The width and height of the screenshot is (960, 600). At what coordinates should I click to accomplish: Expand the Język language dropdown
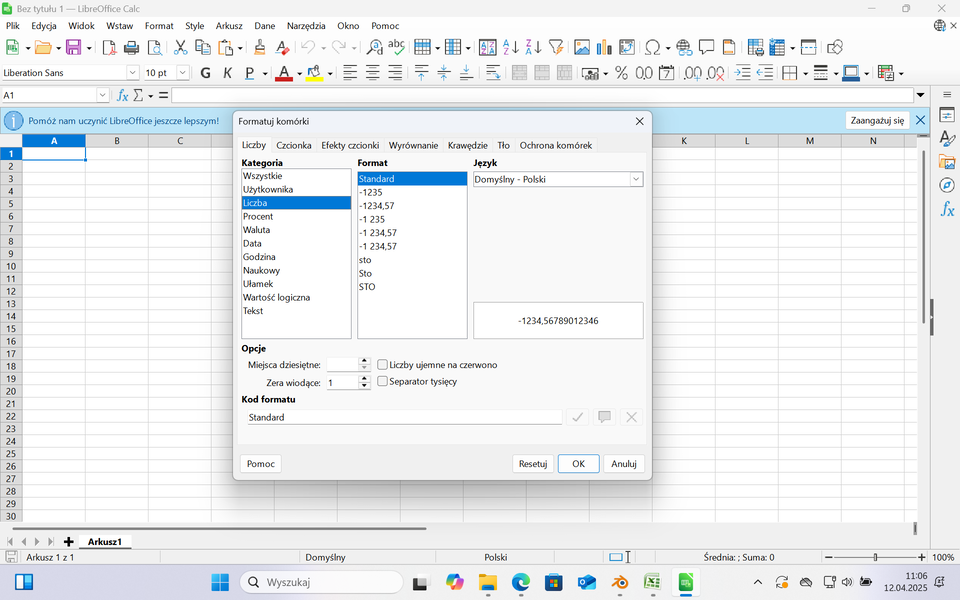click(635, 180)
